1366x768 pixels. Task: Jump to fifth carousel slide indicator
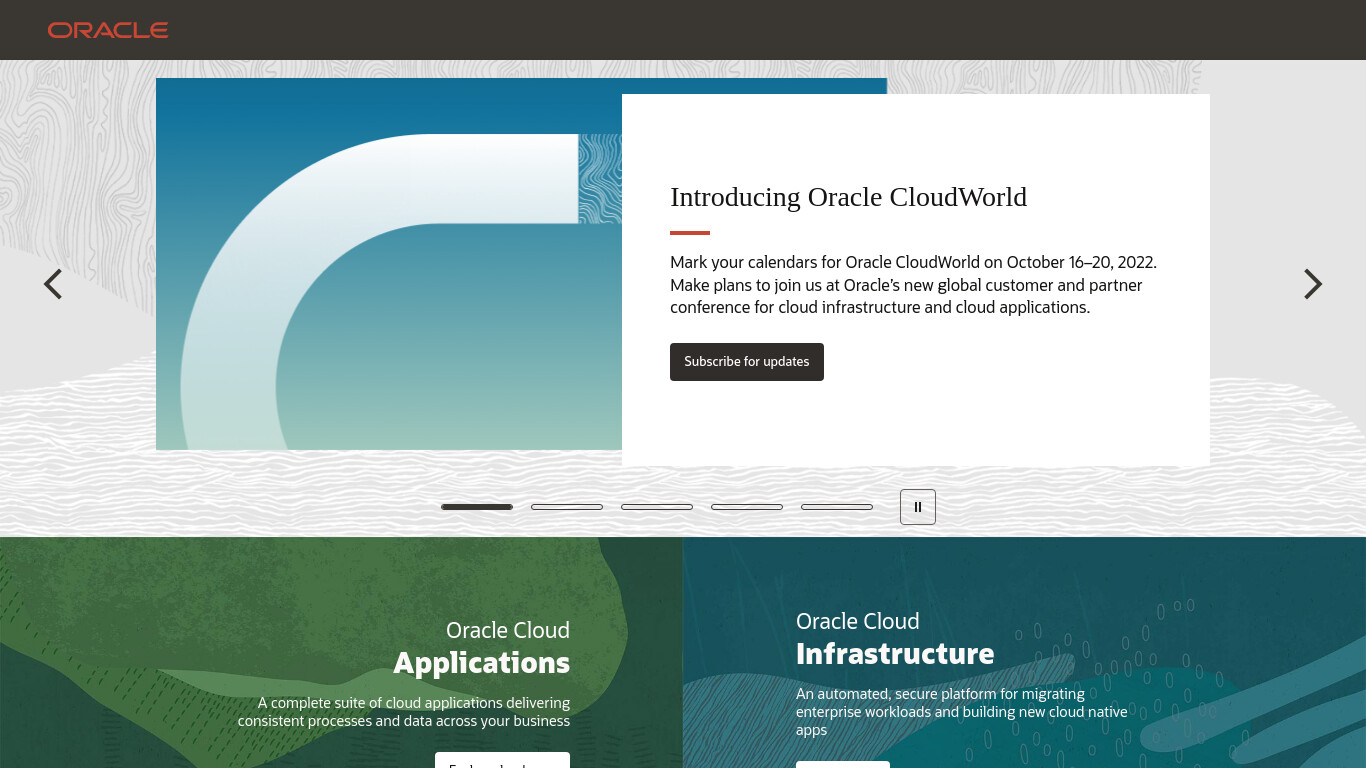837,507
